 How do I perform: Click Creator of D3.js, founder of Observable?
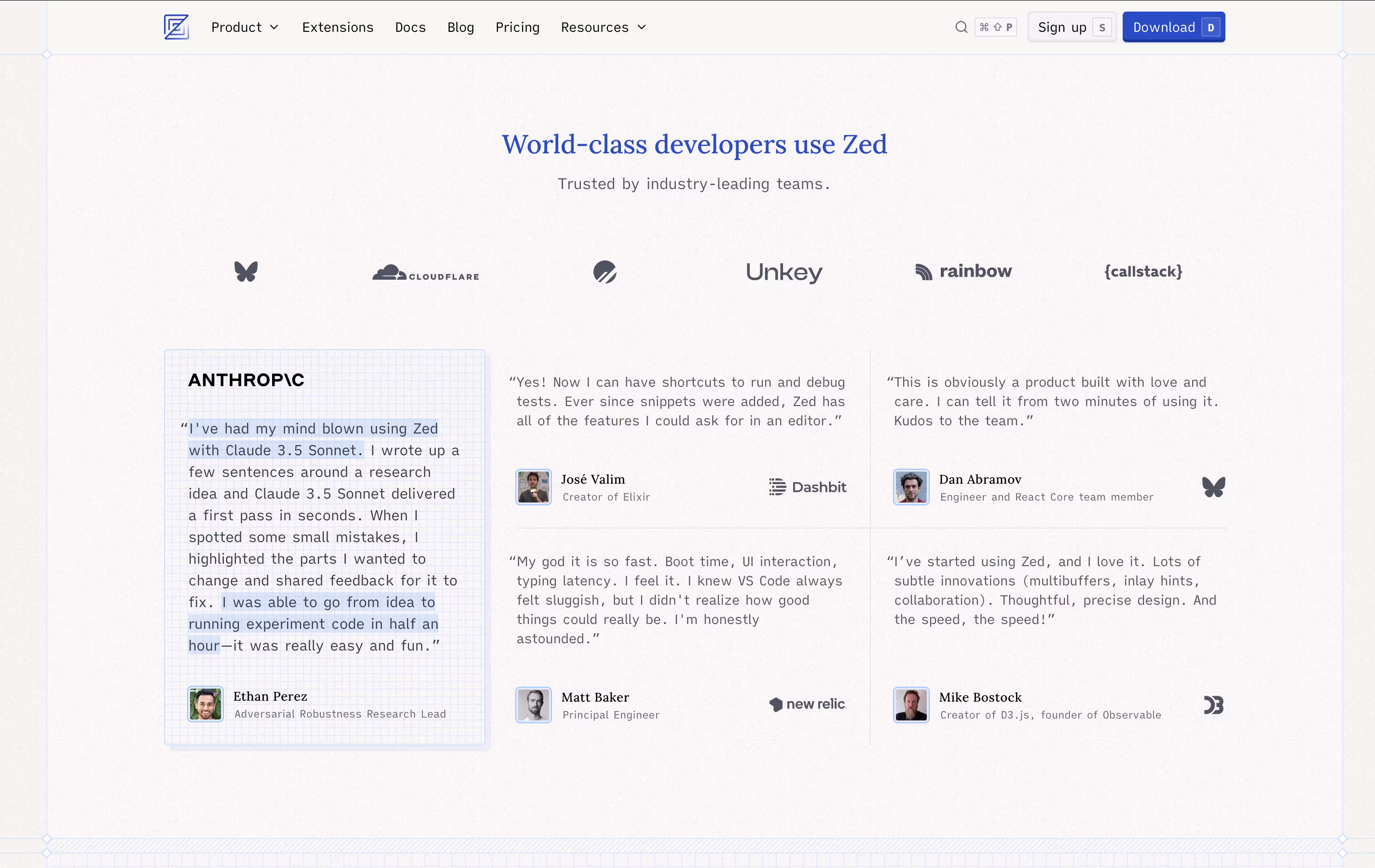tap(1050, 715)
